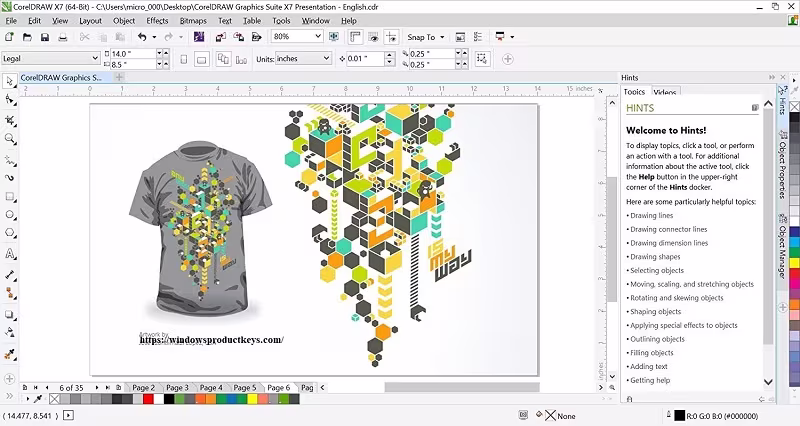
Task: Open the Effects menu
Action: pos(157,21)
